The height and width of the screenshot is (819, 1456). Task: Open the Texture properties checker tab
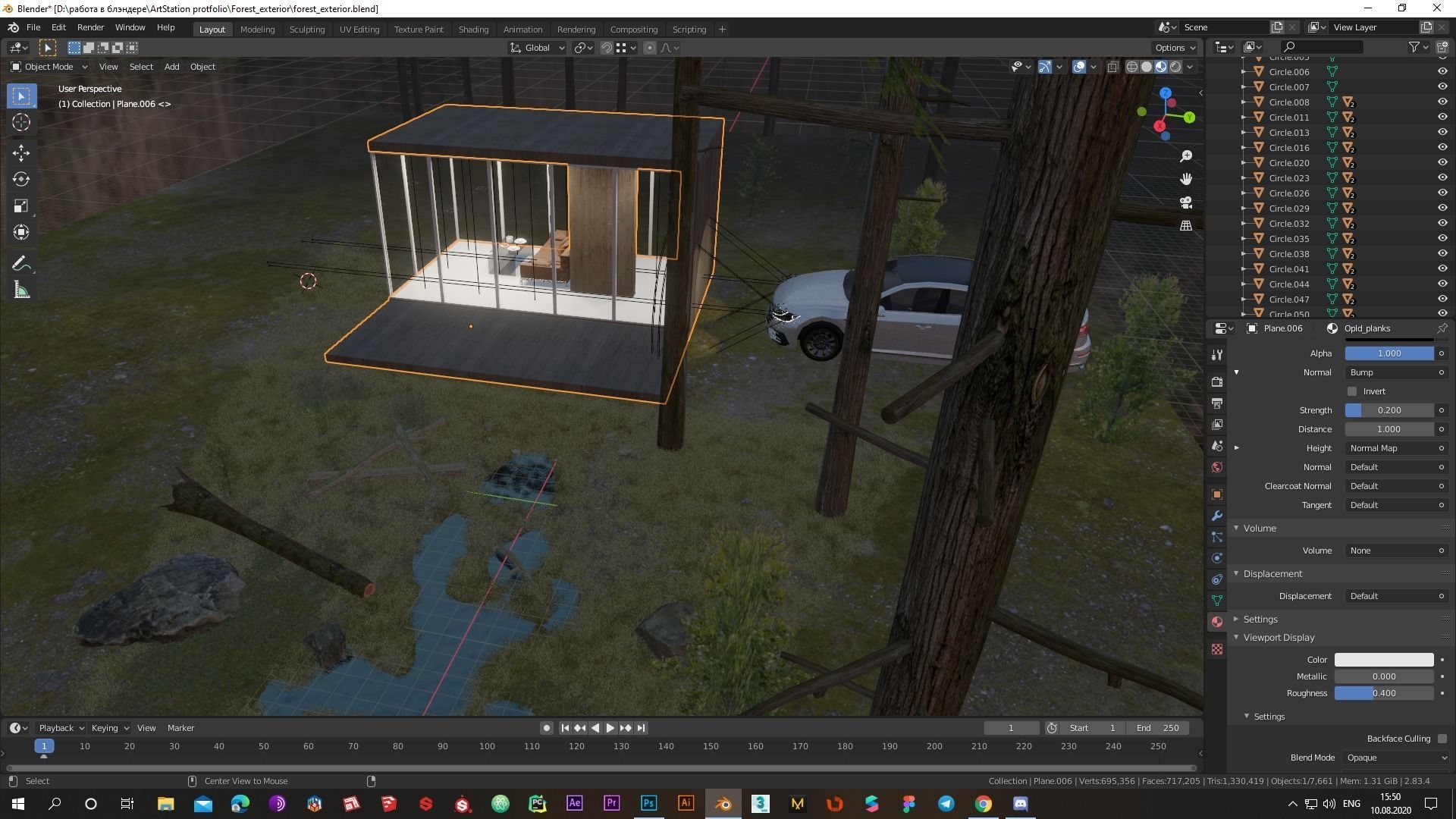pyautogui.click(x=1217, y=649)
